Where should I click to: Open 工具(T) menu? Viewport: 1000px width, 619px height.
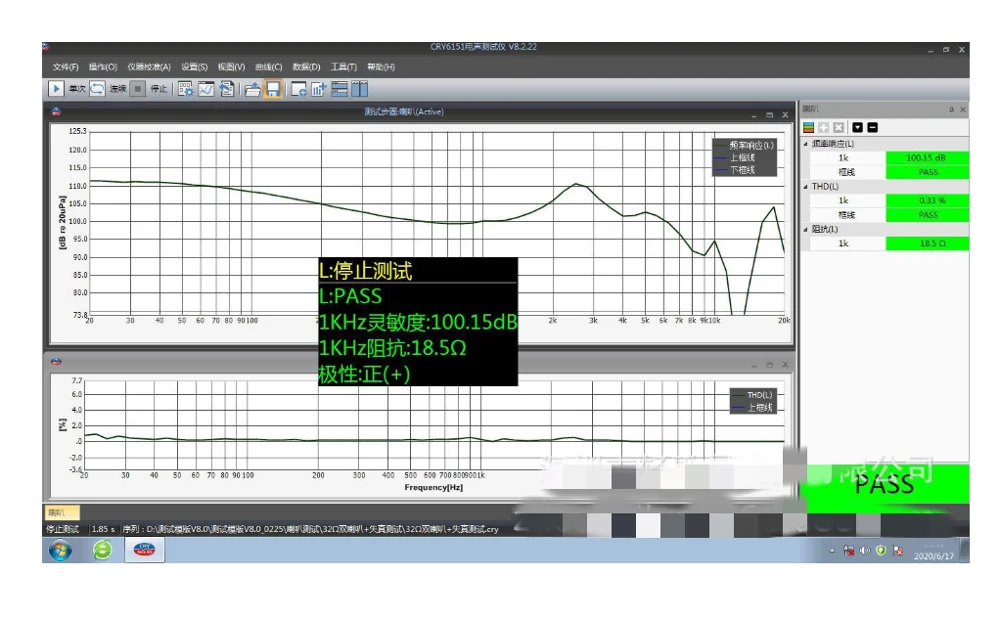point(343,67)
